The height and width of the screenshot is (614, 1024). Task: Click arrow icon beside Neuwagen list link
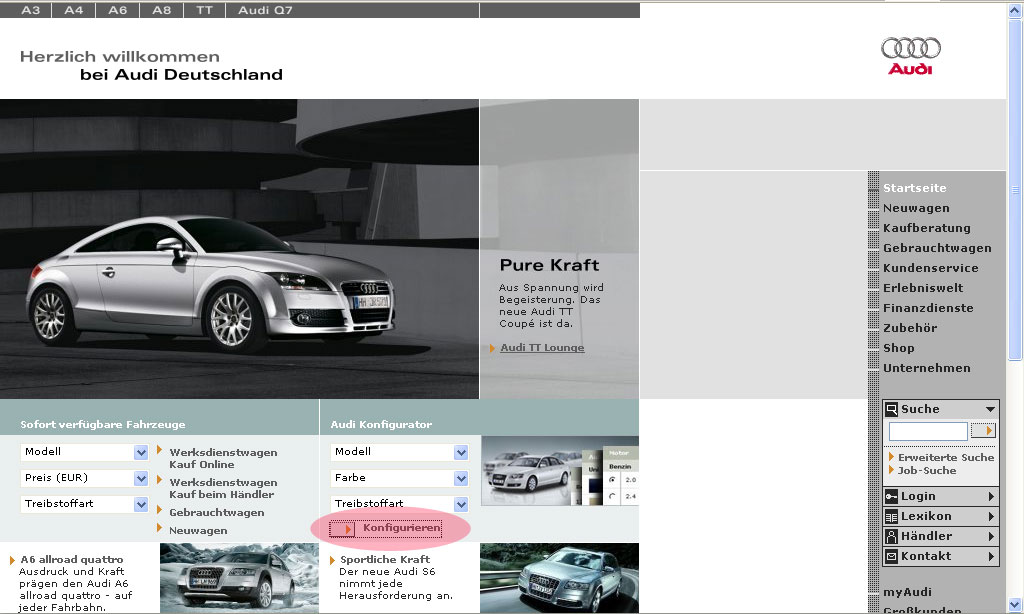[159, 527]
